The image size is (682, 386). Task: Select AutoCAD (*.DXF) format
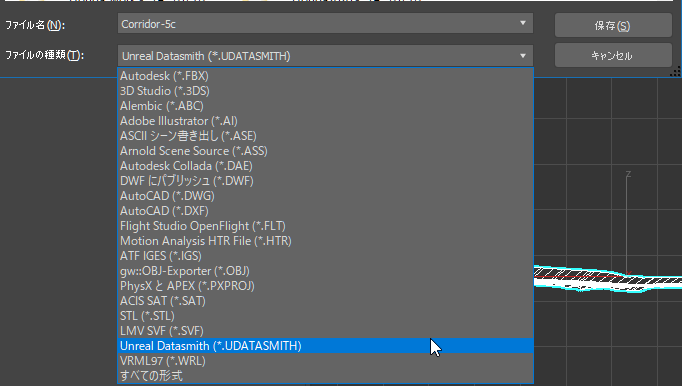(325, 211)
